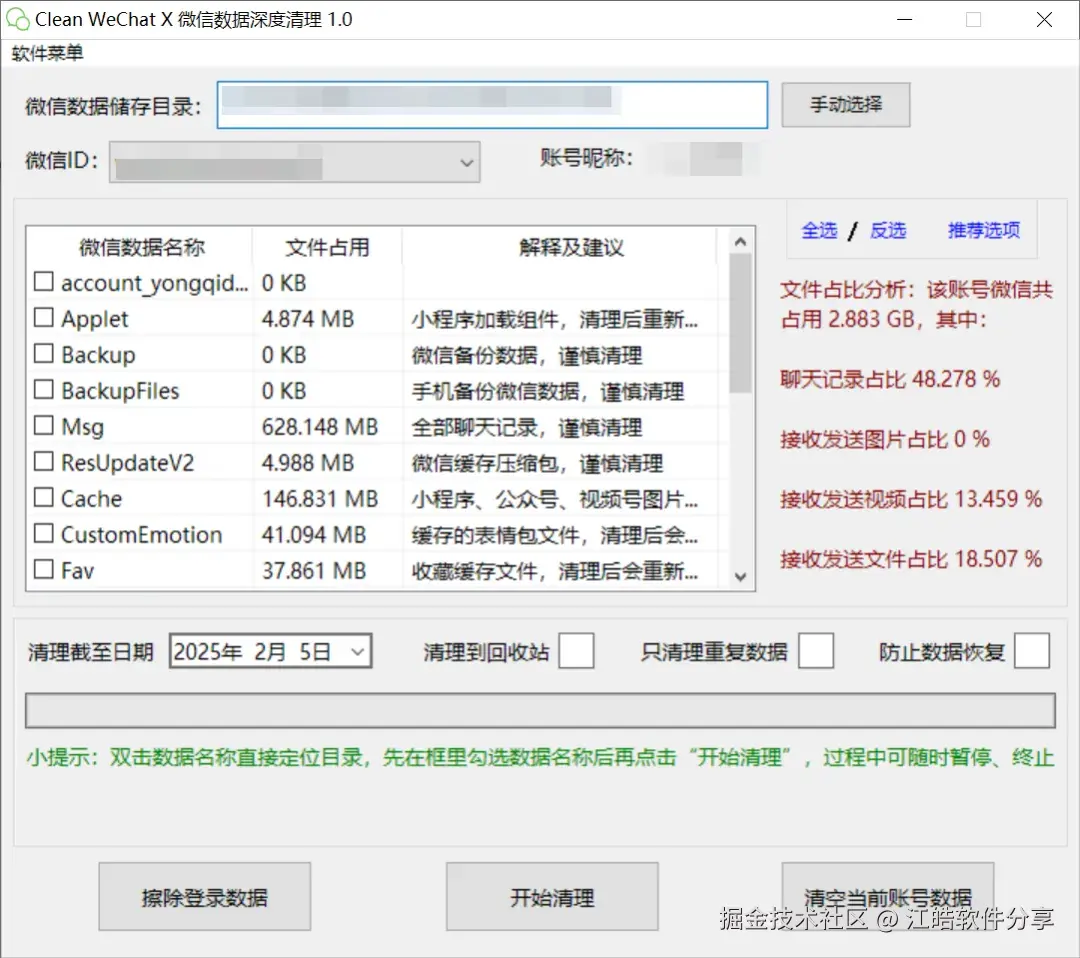This screenshot has height=958, width=1080.
Task: Click the 微信数据名称 column header
Action: [141, 247]
